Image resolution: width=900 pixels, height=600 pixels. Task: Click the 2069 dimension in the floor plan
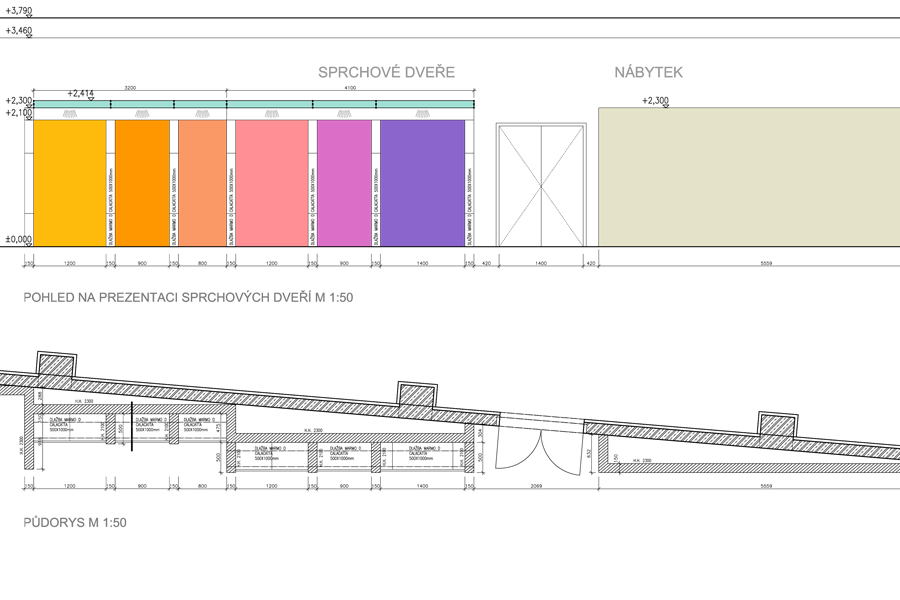point(536,486)
